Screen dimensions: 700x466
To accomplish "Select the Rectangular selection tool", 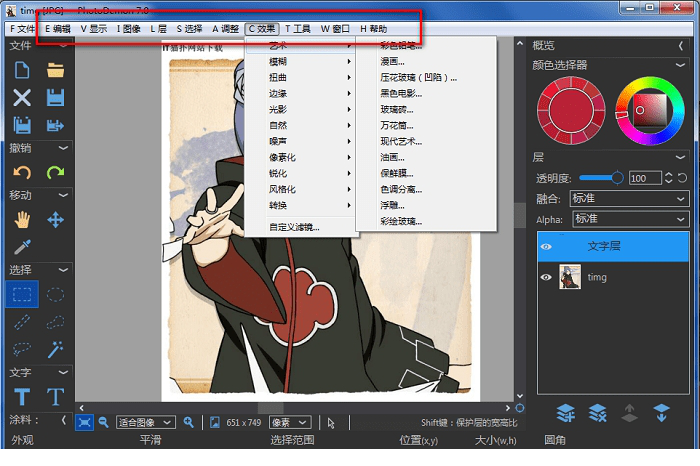I will pos(22,295).
